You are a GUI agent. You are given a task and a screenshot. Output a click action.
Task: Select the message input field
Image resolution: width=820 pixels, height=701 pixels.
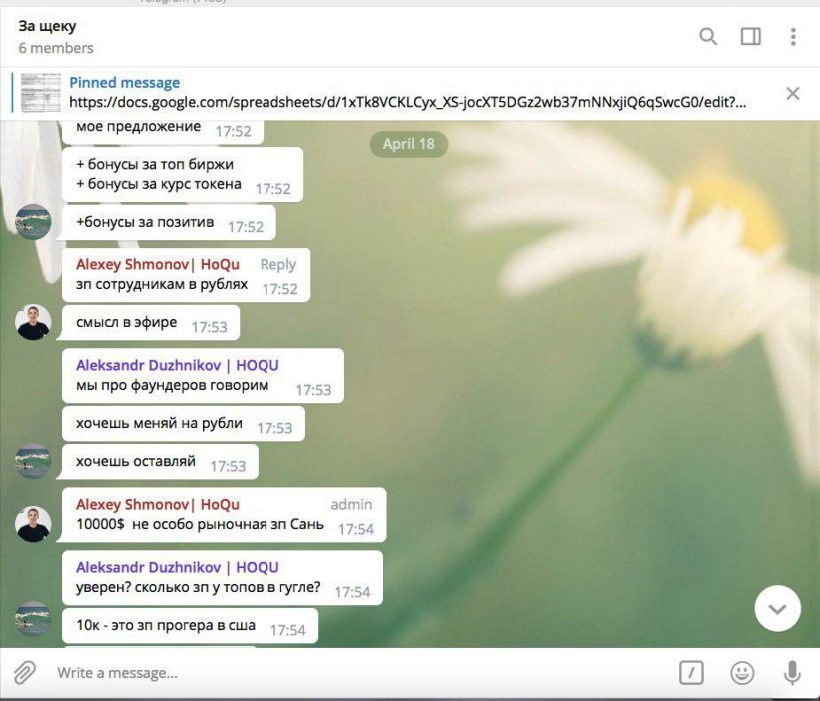tap(300, 672)
